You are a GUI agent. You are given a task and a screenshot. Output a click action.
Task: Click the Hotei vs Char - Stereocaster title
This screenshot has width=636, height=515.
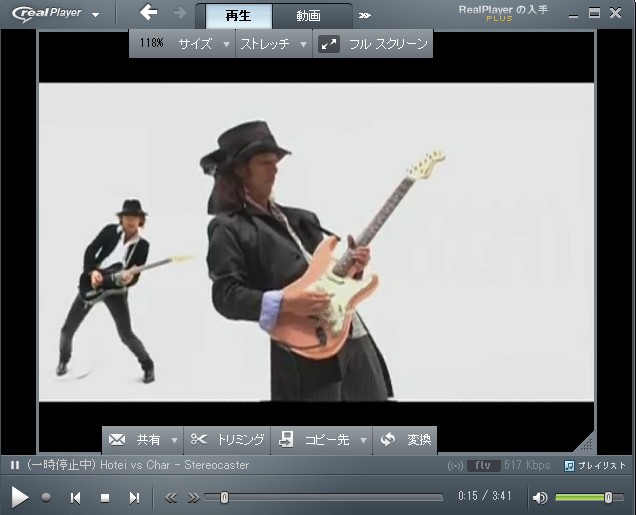point(174,465)
